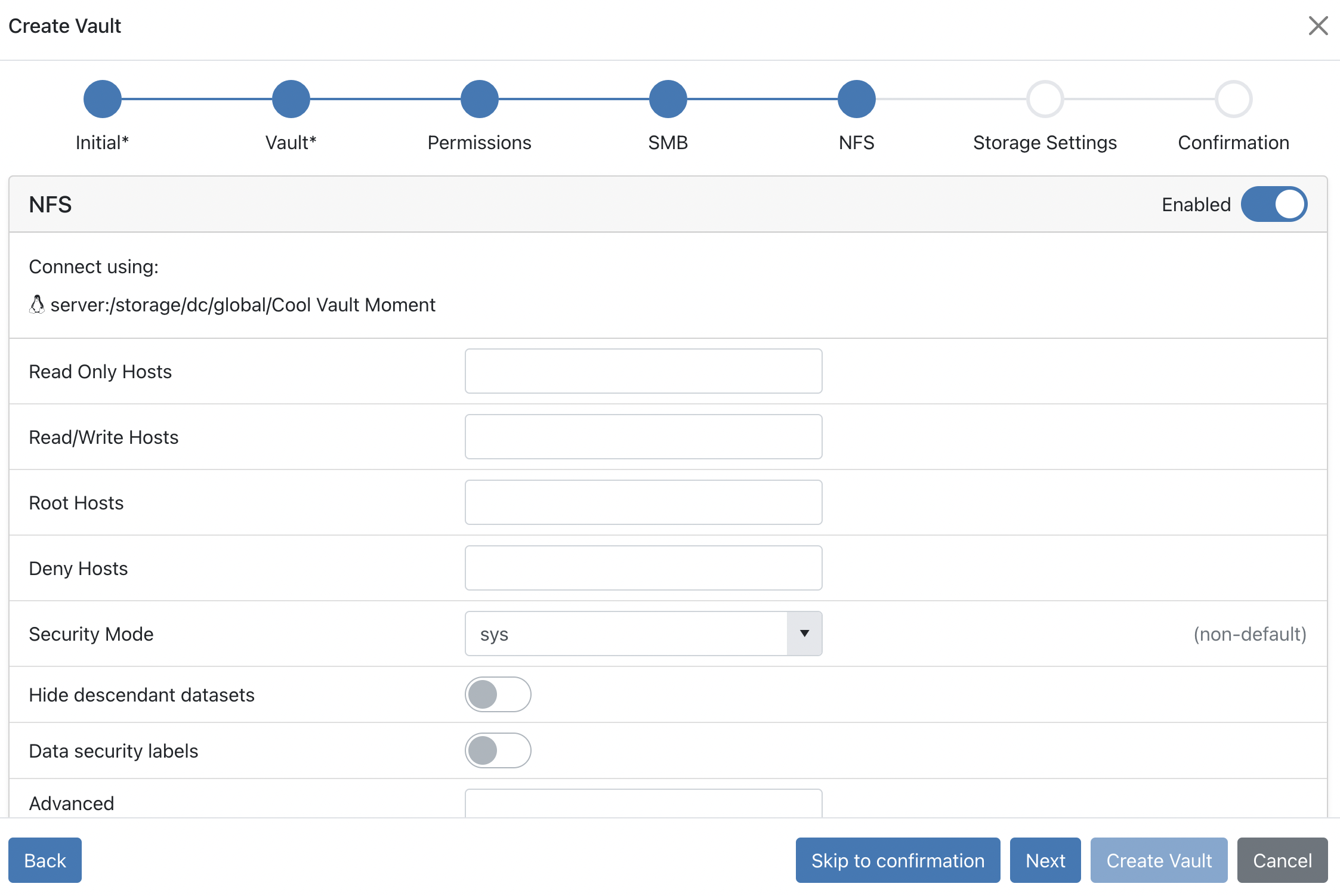Select the Permissions step circle

[479, 99]
